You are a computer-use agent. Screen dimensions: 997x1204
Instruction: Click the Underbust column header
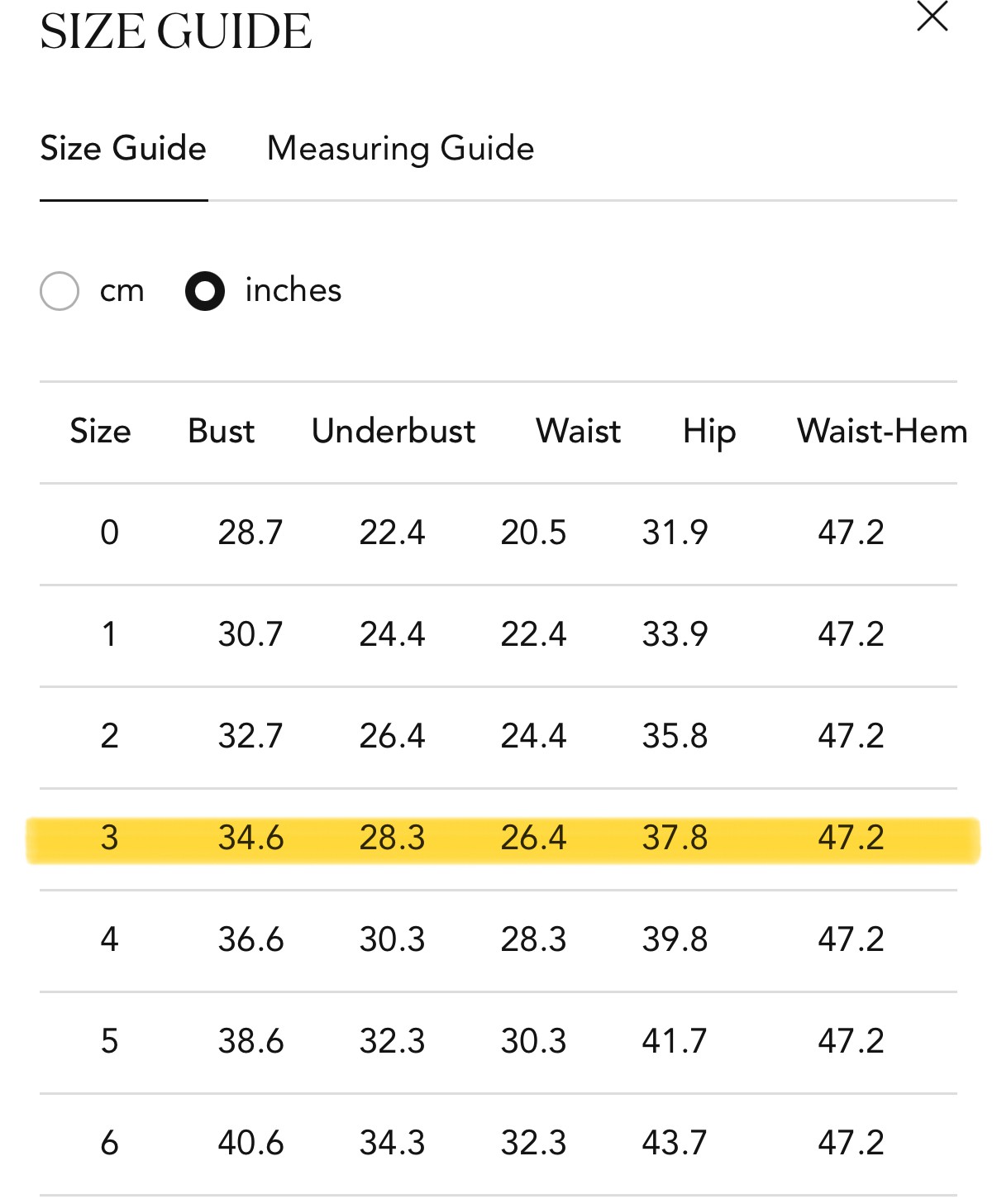tap(394, 432)
